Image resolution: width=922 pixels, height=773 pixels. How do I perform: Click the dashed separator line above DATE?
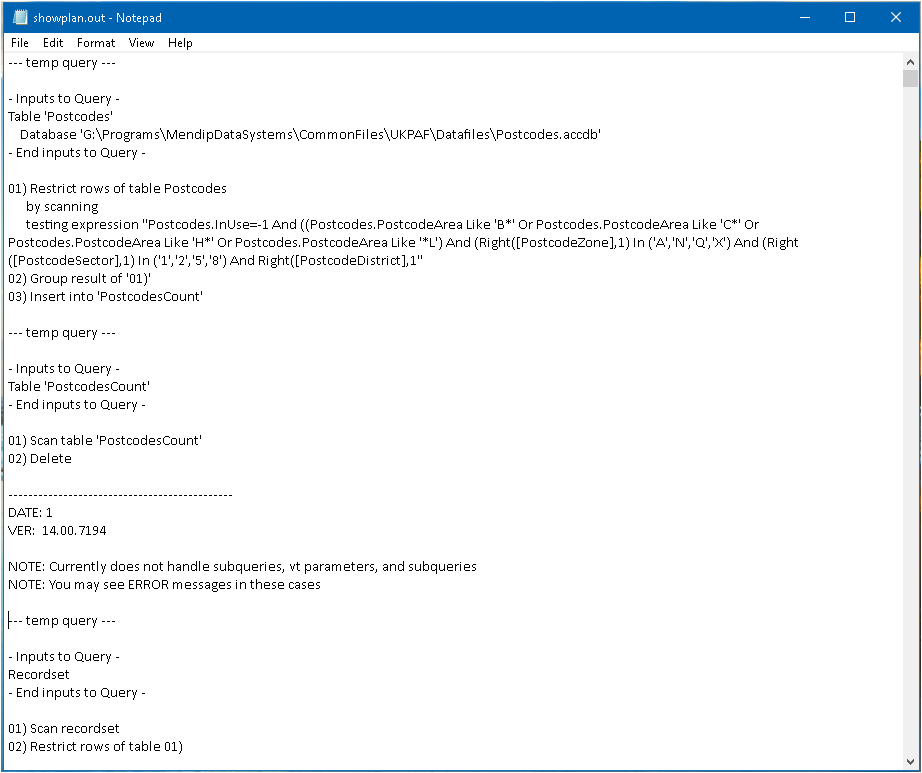coord(121,496)
